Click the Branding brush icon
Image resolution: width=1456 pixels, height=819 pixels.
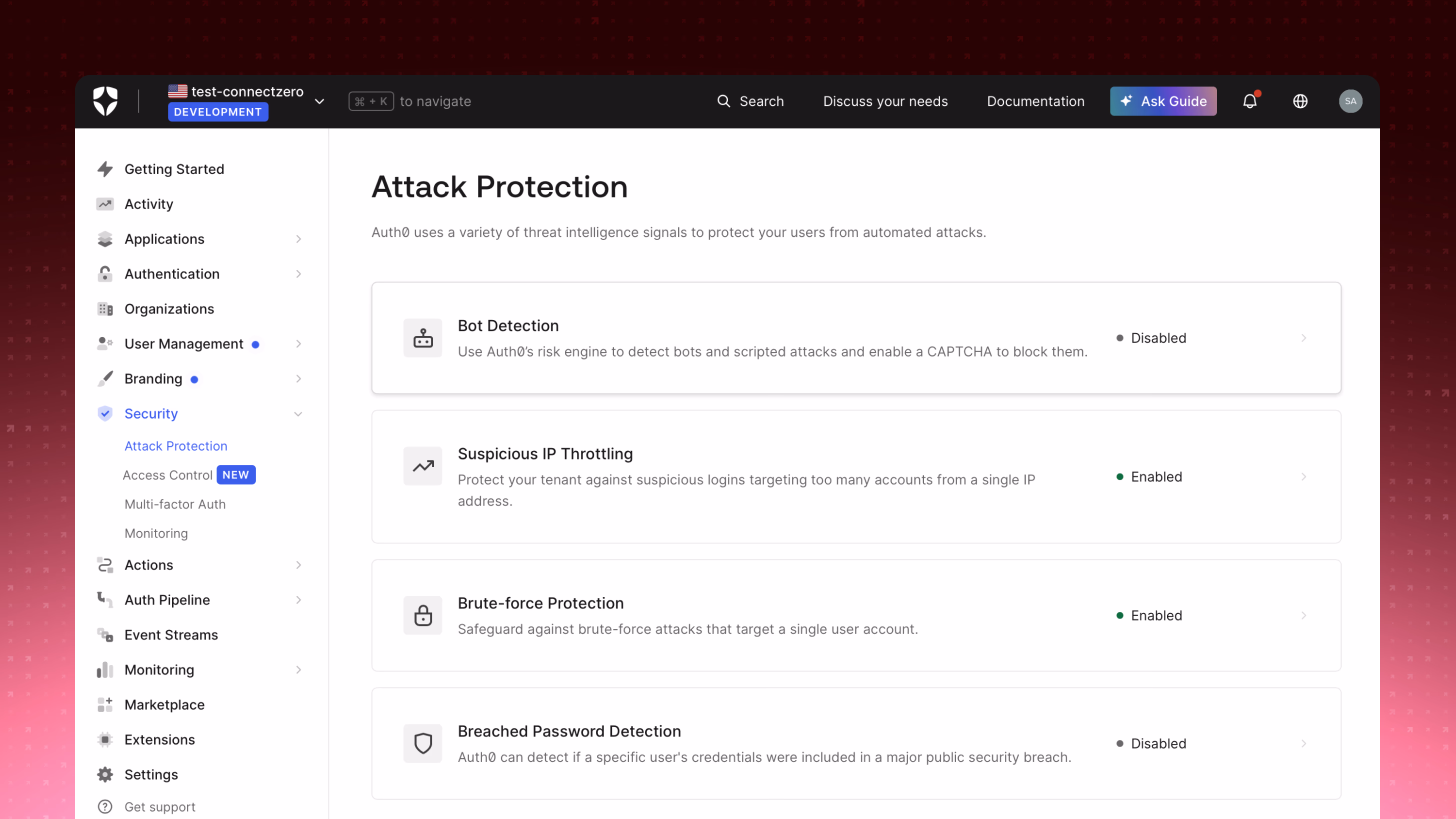(x=105, y=378)
